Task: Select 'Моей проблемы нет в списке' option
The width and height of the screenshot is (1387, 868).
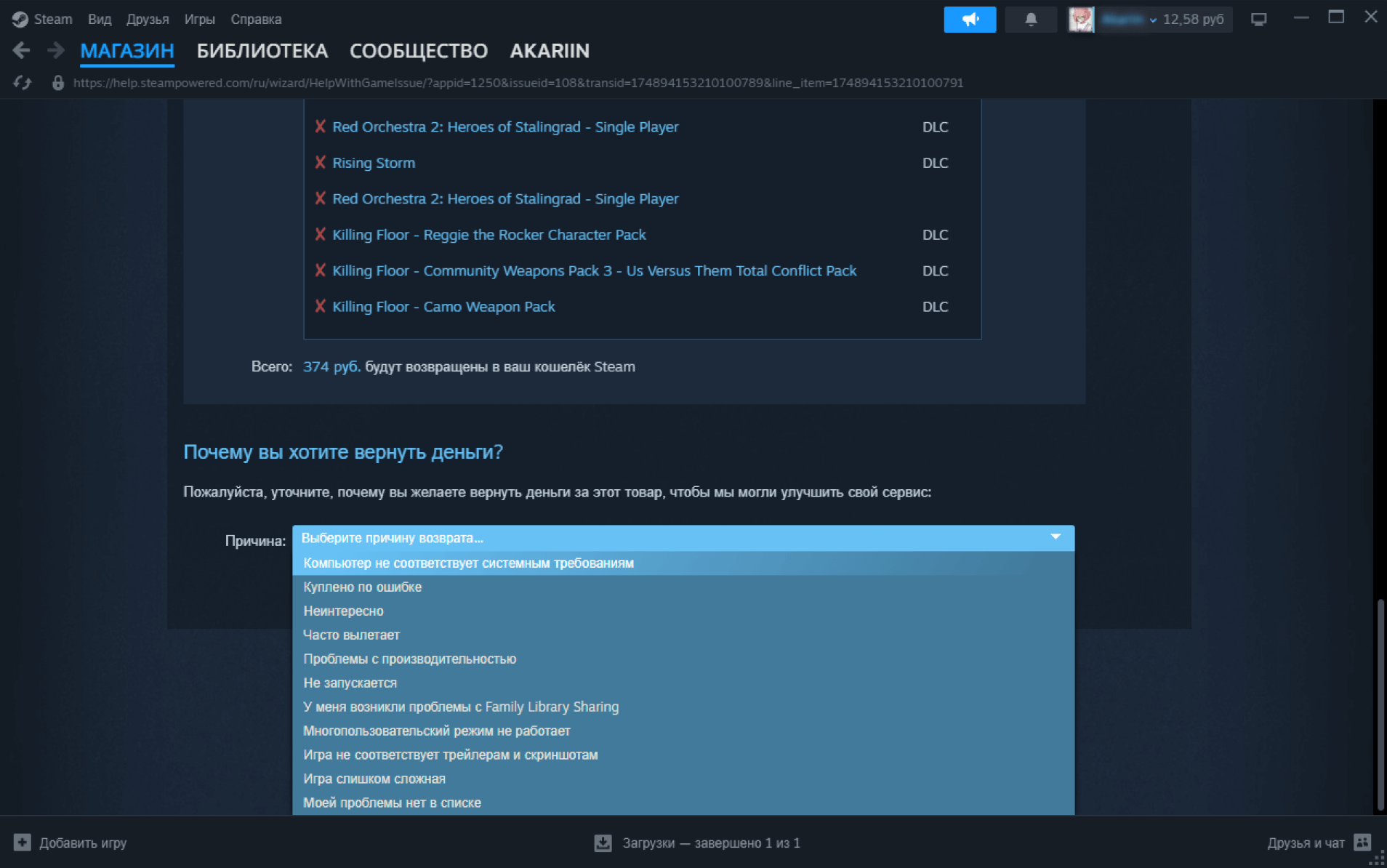Action: click(392, 803)
